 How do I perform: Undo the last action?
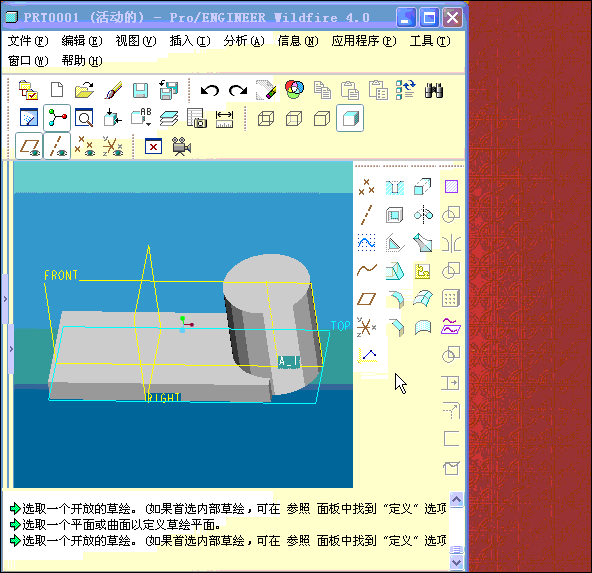coord(210,91)
